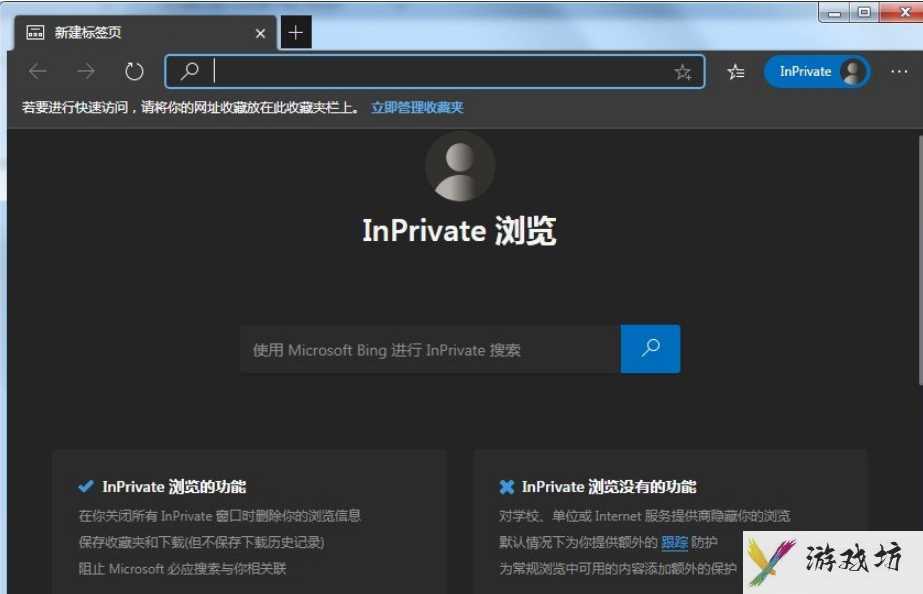Reload the page with refresh icon

click(x=134, y=71)
